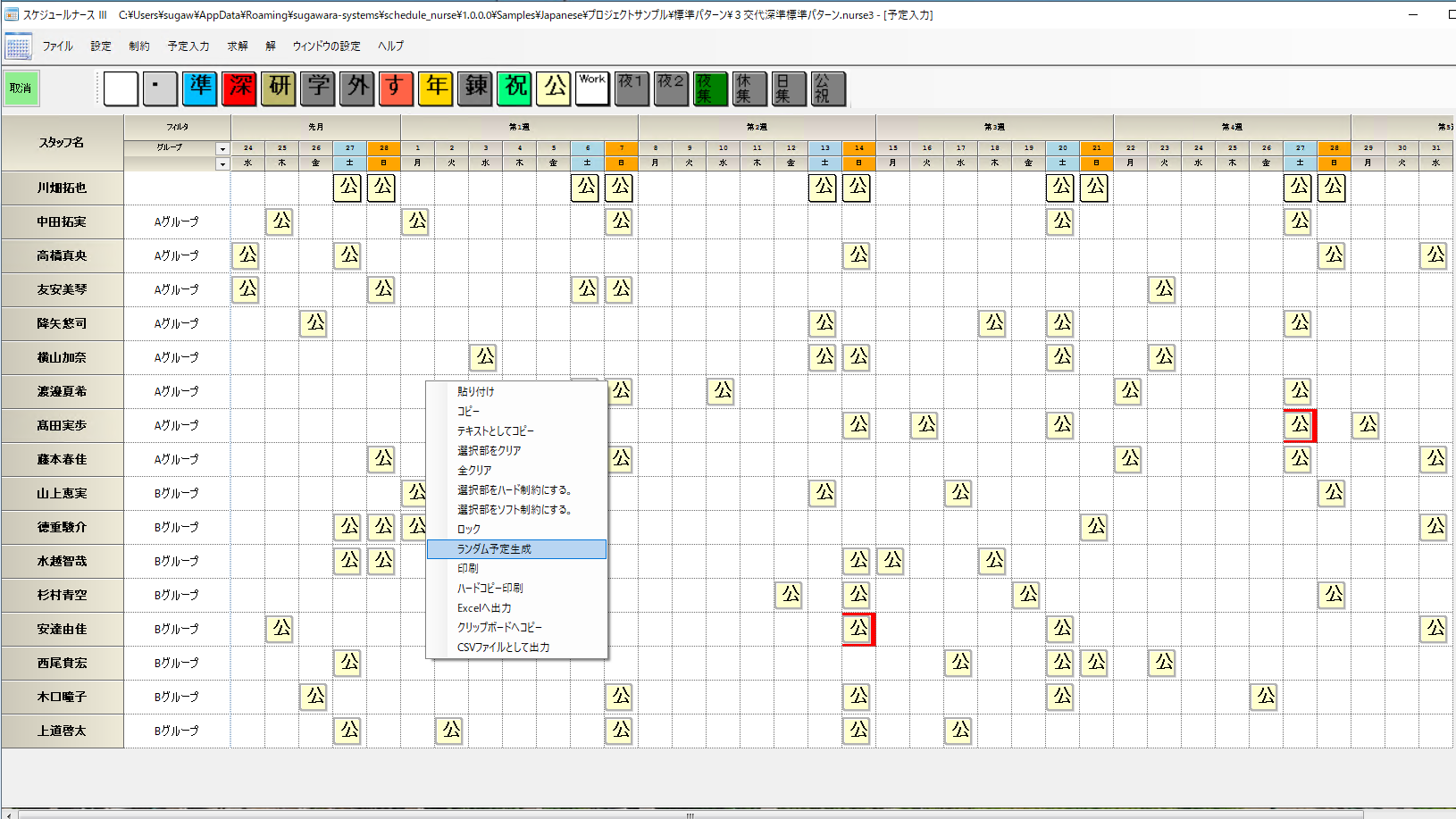Choose 選択部をソフト制約にする。 menu entry
This screenshot has height=819, width=1456.
pos(517,509)
